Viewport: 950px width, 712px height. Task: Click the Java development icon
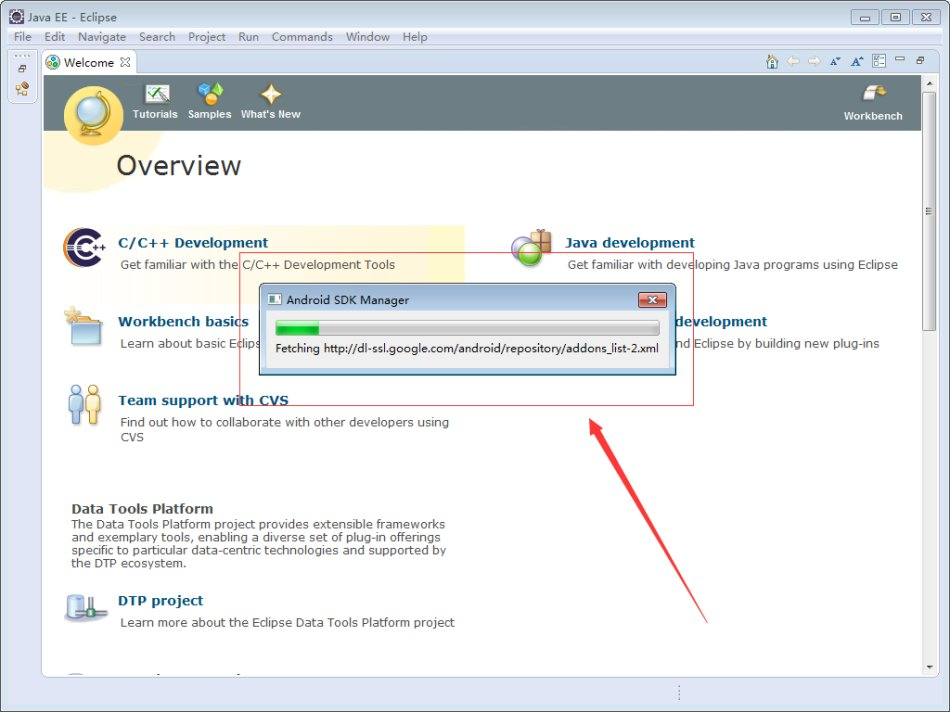click(x=531, y=248)
